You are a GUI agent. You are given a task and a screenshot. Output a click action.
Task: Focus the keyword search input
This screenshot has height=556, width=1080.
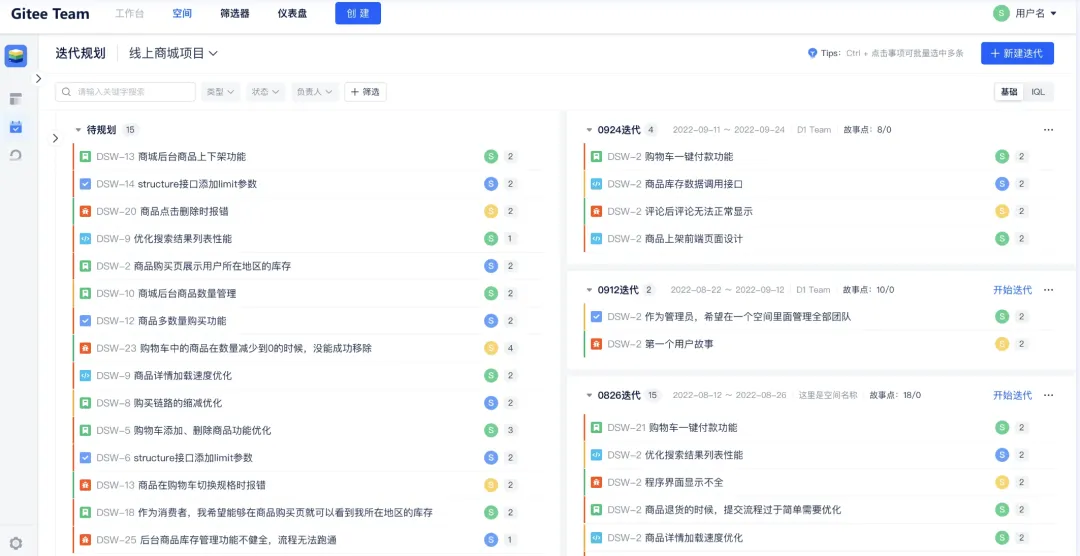pos(125,92)
